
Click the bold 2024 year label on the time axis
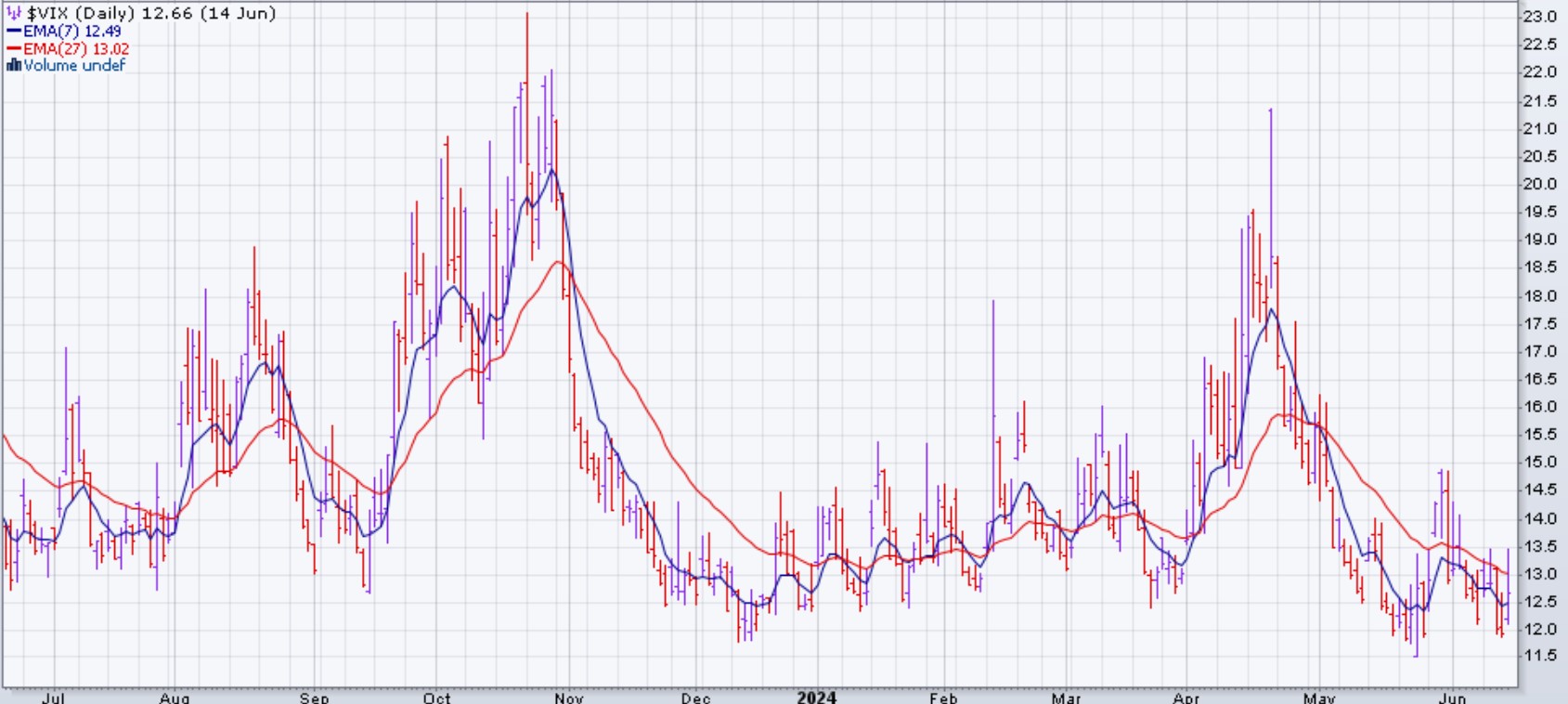(816, 697)
